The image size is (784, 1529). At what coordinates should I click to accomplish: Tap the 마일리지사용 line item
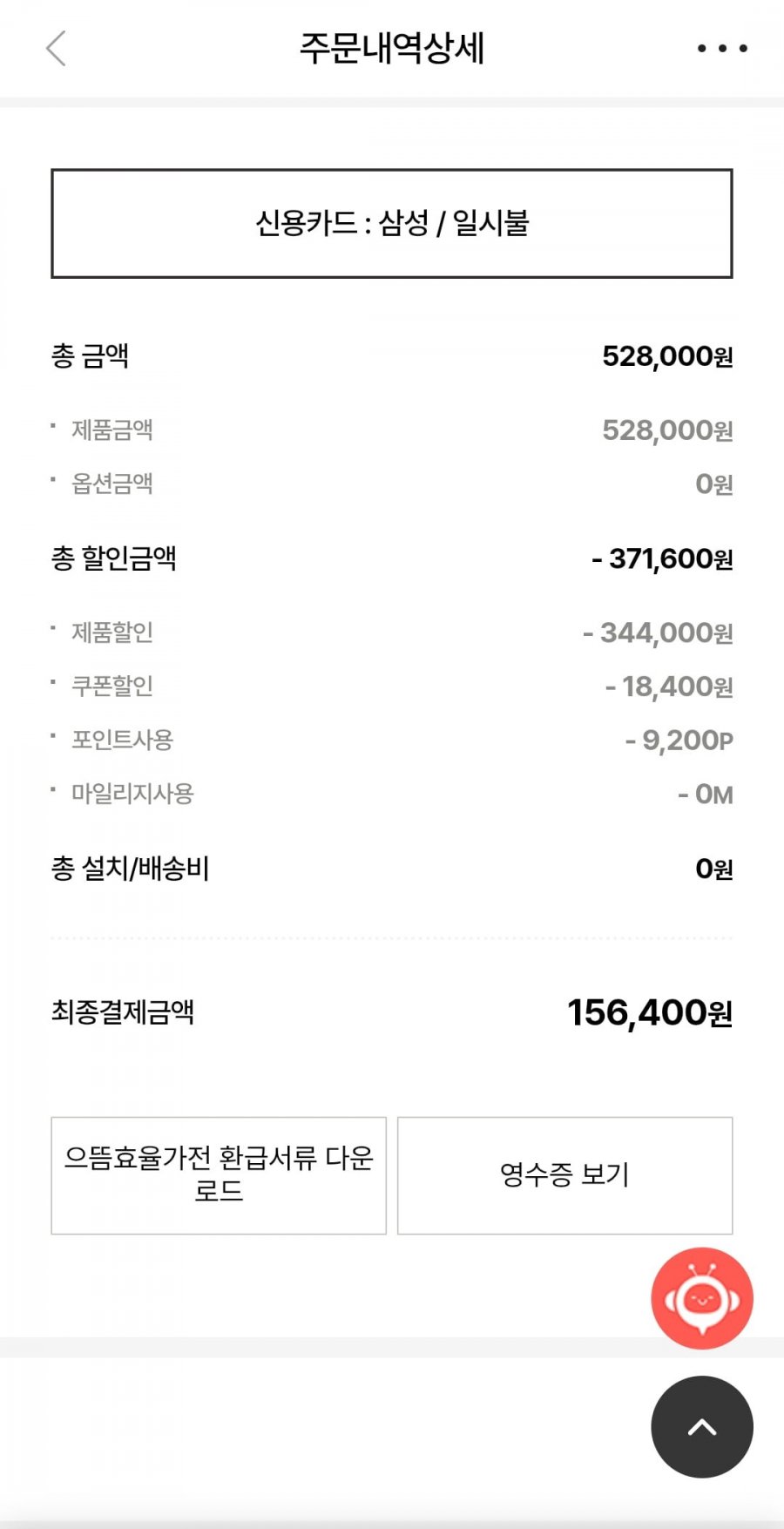pyautogui.click(x=132, y=794)
